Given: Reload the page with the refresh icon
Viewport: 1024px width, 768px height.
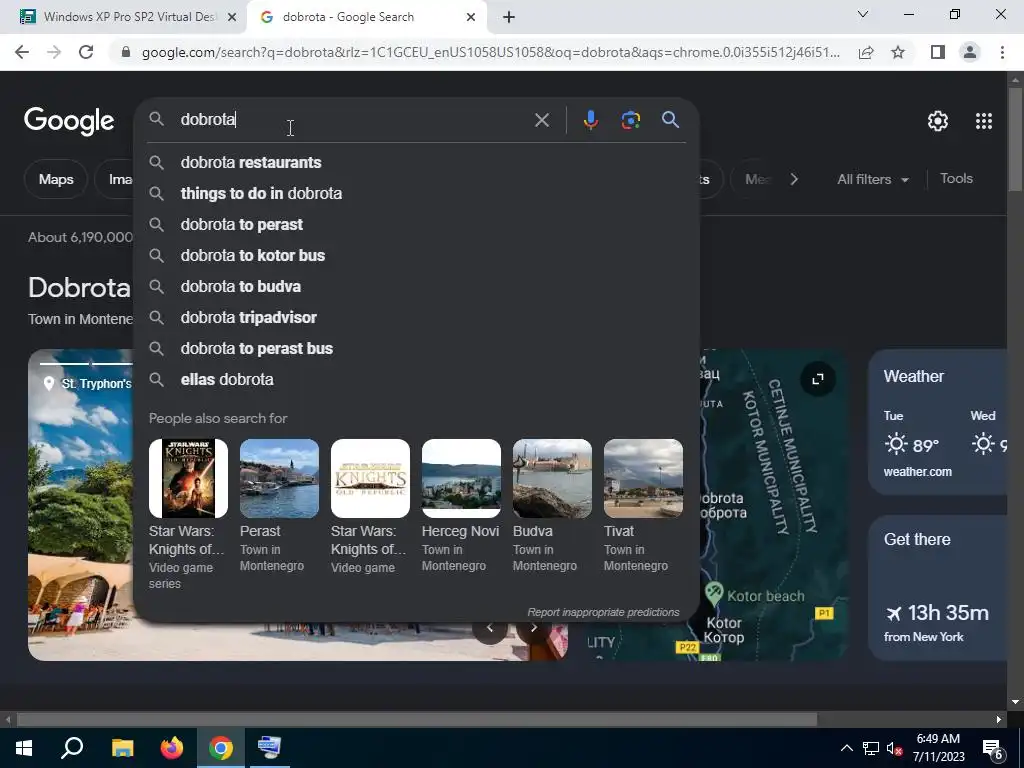Looking at the screenshot, I should pyautogui.click(x=86, y=52).
